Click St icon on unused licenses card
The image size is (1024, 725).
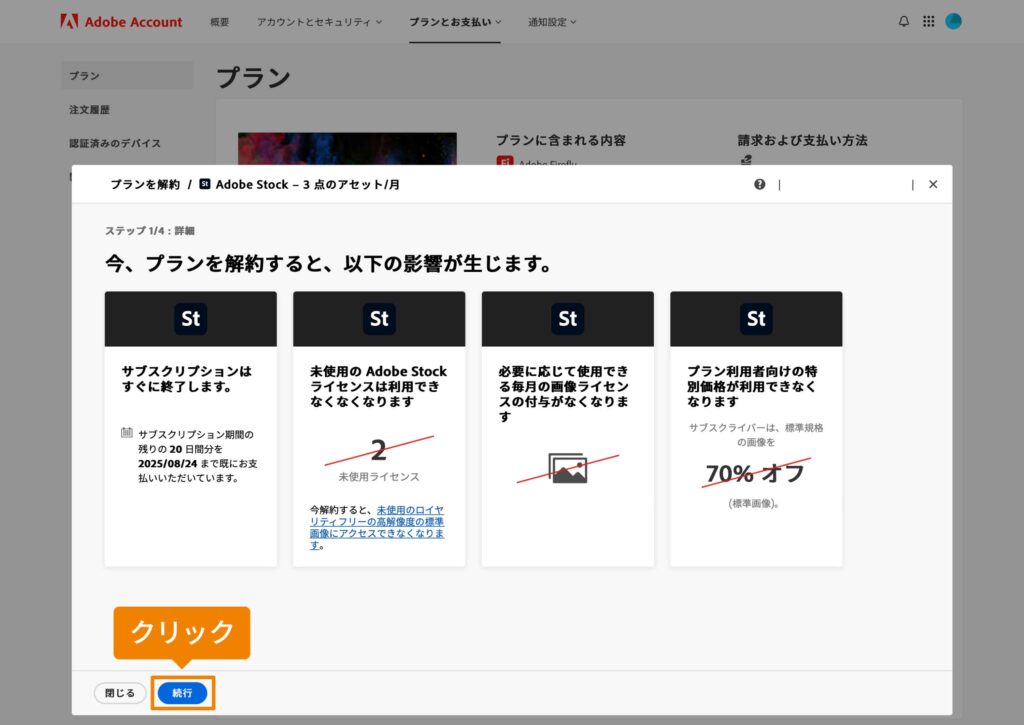[x=379, y=319]
